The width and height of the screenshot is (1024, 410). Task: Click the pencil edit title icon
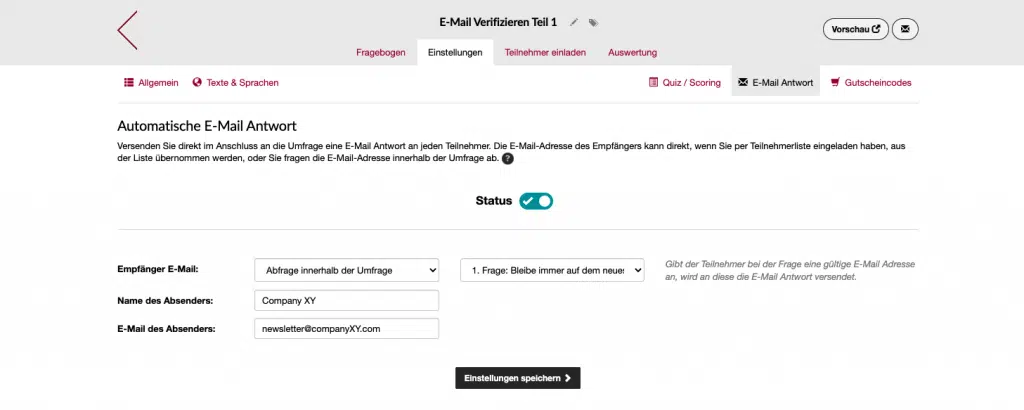pos(574,22)
